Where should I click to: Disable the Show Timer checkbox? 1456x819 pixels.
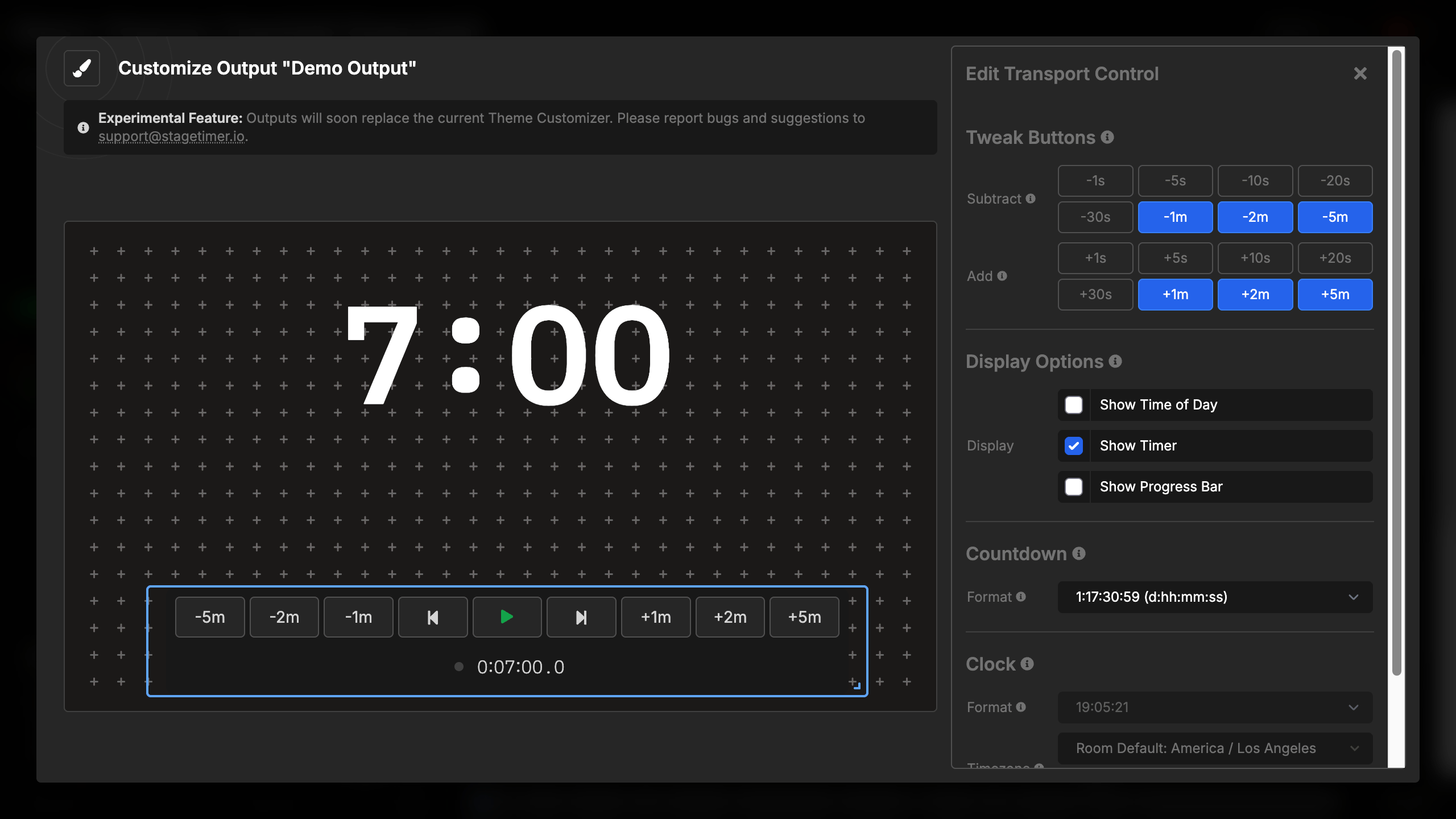click(1074, 445)
